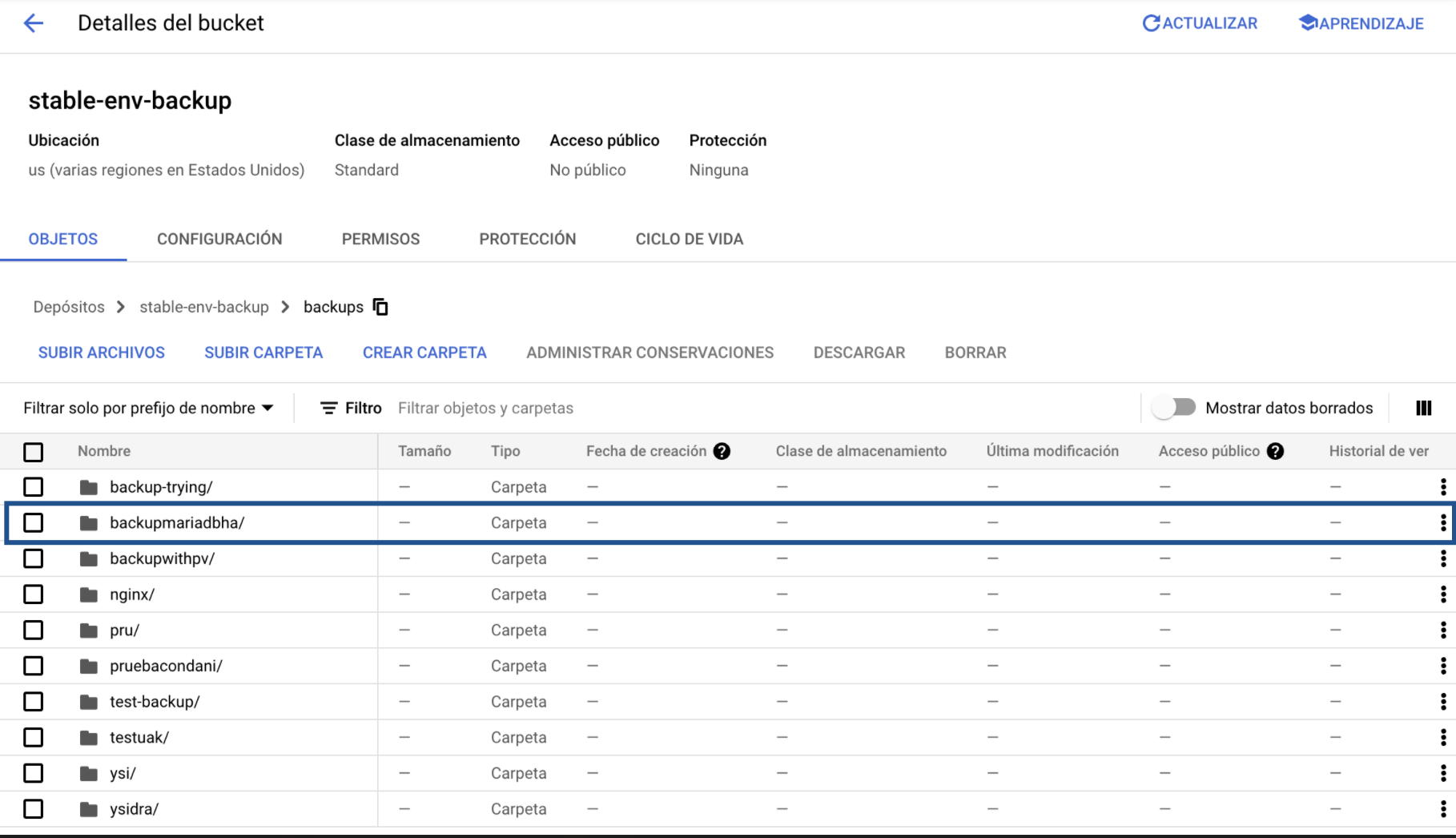
Task: Click the help icon next to Fecha de creación
Action: 723,450
